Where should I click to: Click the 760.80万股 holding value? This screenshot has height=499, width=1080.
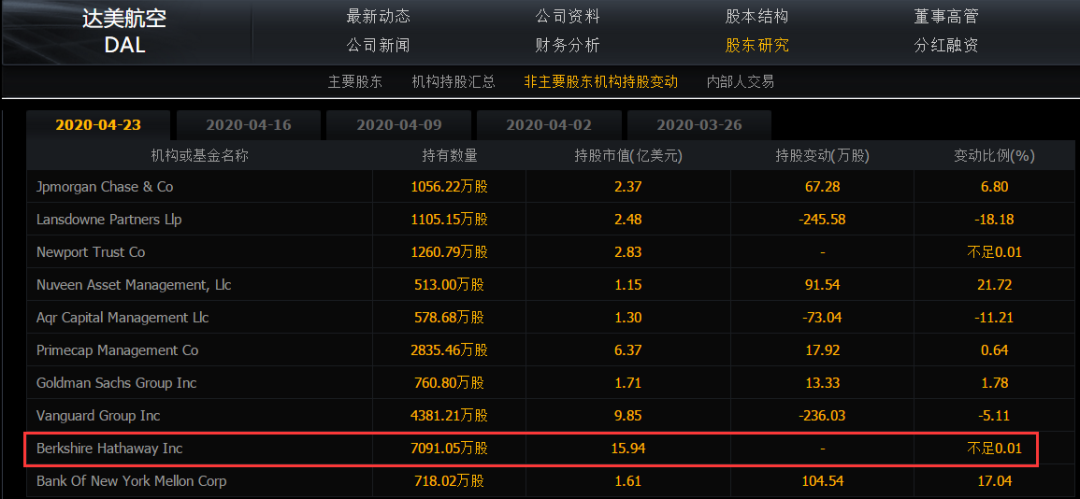(449, 383)
